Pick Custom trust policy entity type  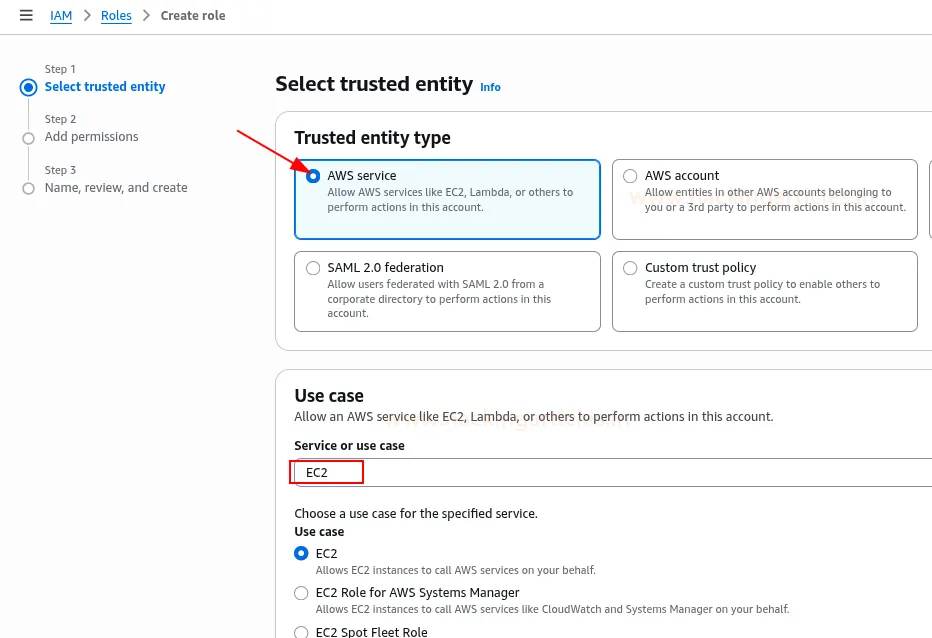pyautogui.click(x=630, y=268)
